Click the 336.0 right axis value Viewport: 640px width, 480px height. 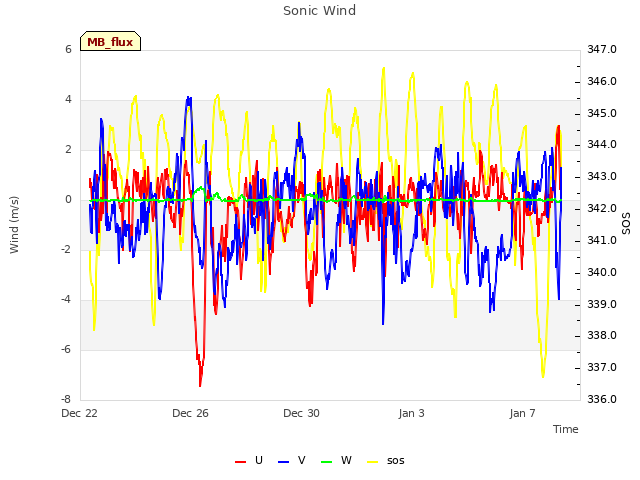pos(602,399)
